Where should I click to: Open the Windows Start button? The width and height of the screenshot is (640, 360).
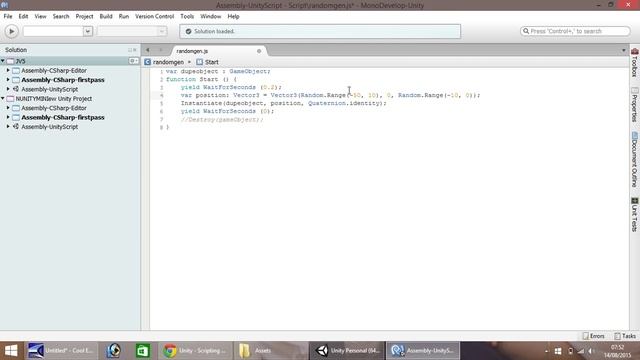(11, 351)
